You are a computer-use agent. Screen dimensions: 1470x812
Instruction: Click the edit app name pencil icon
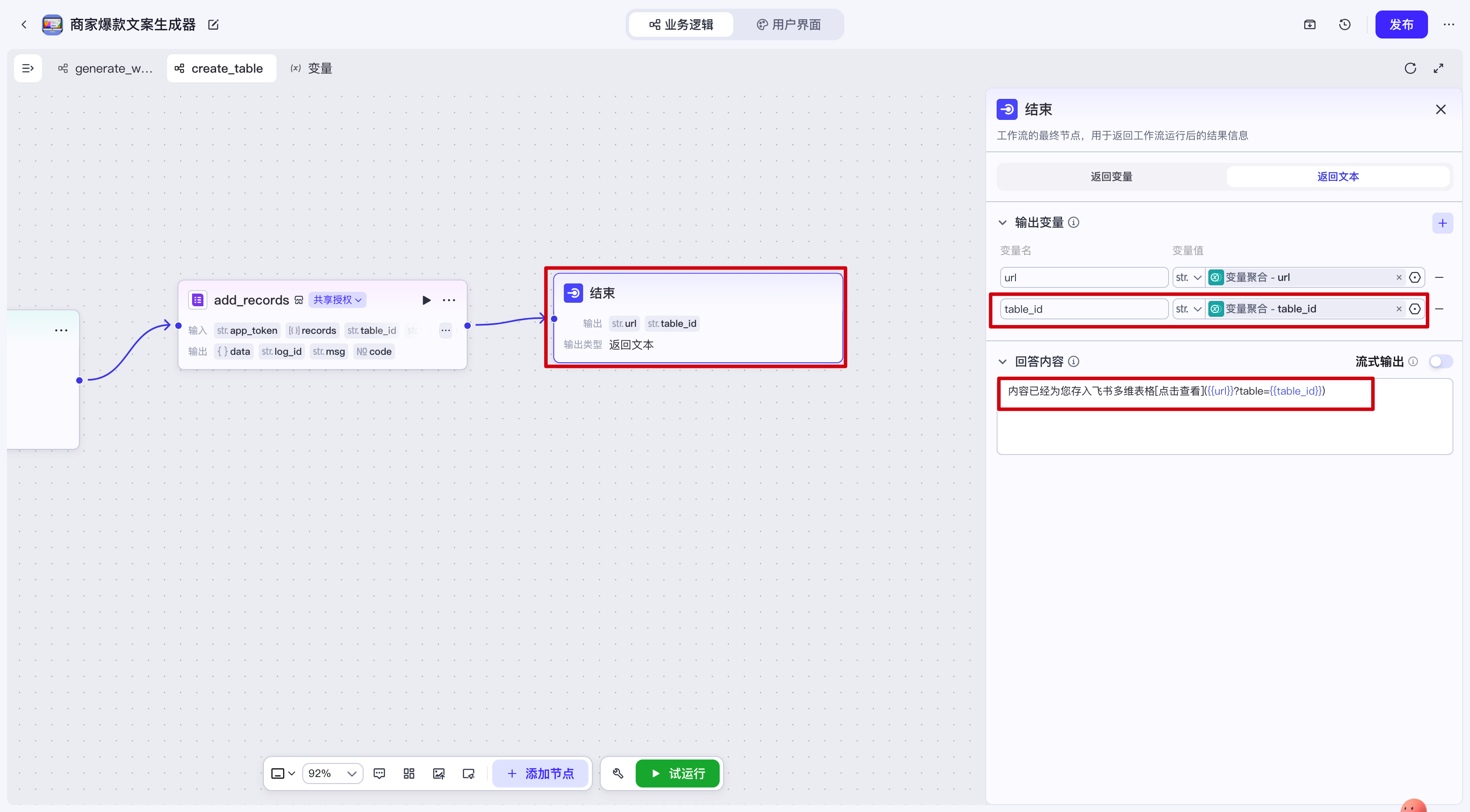[213, 24]
